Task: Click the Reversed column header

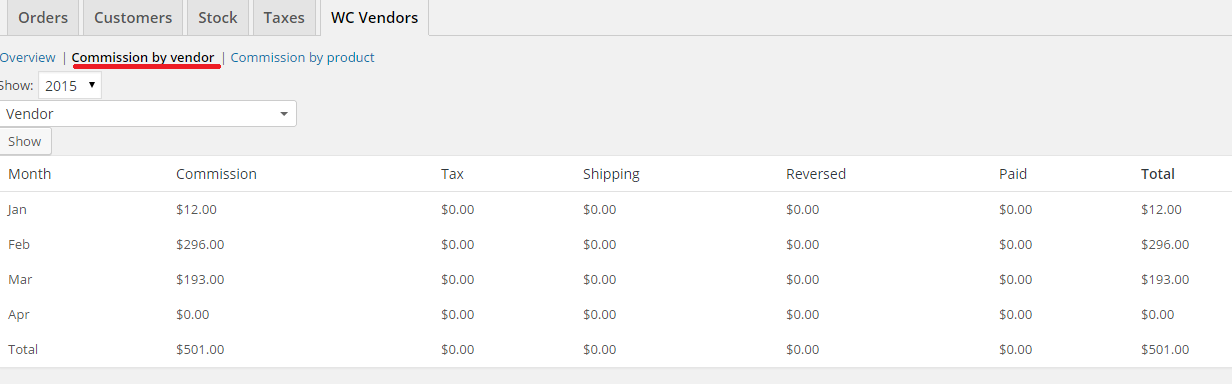Action: click(x=816, y=174)
